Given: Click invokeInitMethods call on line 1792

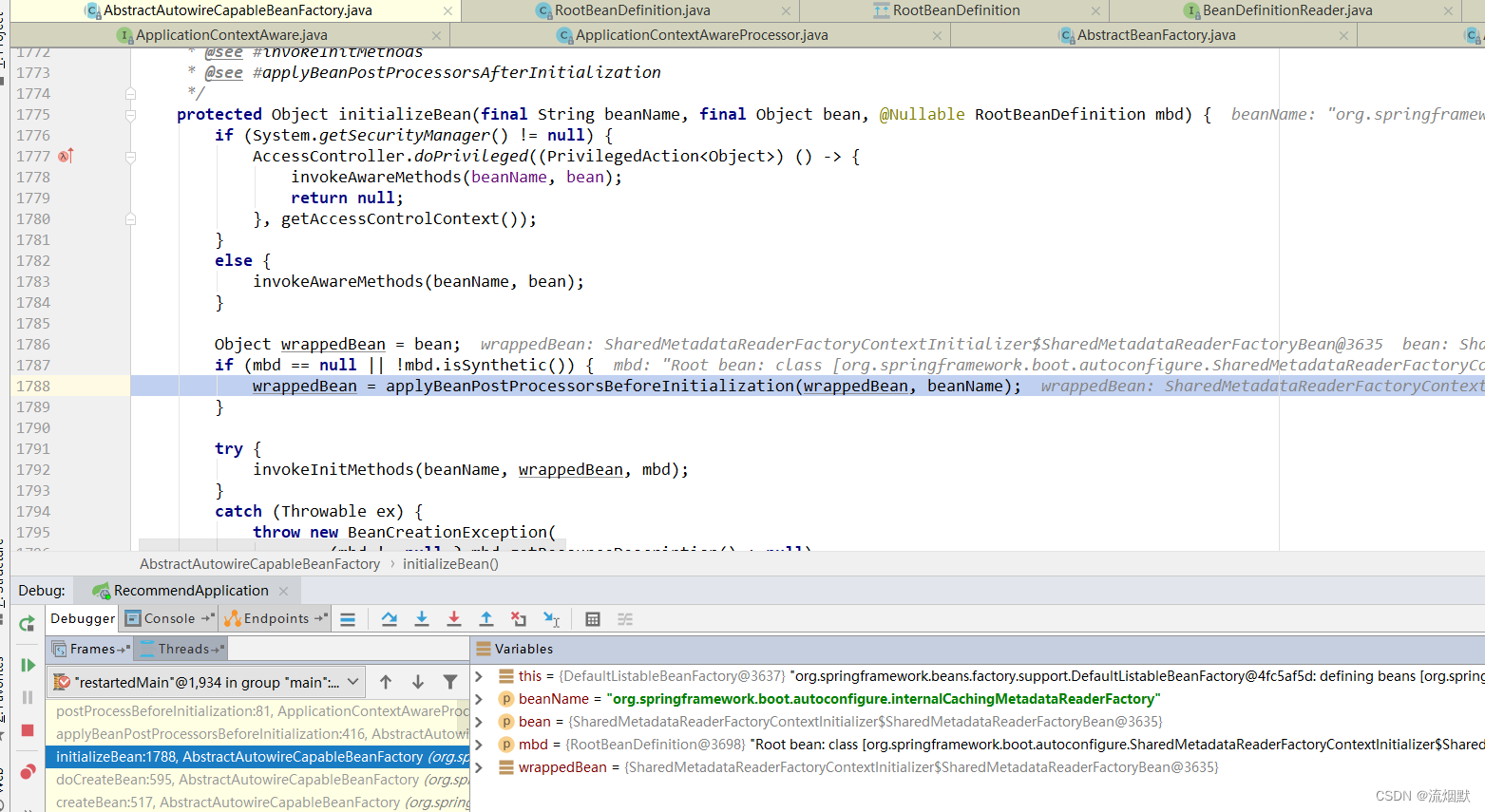Looking at the screenshot, I should pos(333,470).
